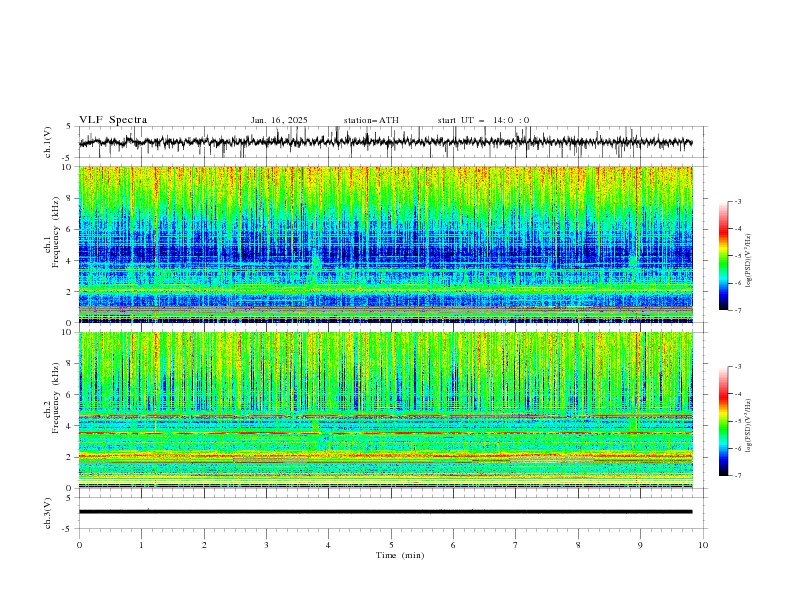Click inside the ch.1 spectrogram panel
792x612 pixels.
[x=386, y=244]
